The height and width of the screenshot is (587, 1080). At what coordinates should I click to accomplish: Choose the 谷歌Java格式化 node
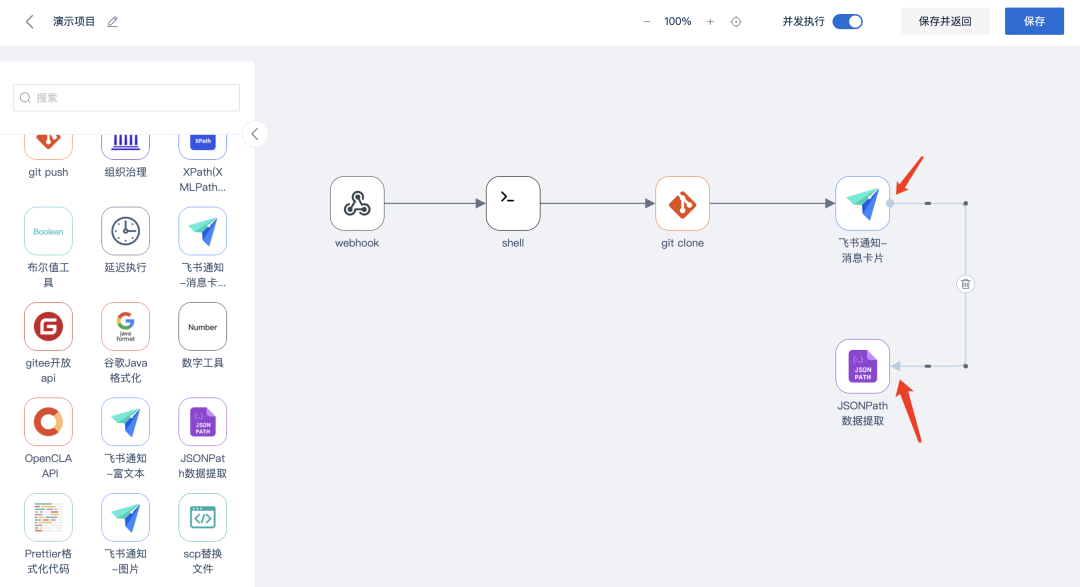coord(125,327)
